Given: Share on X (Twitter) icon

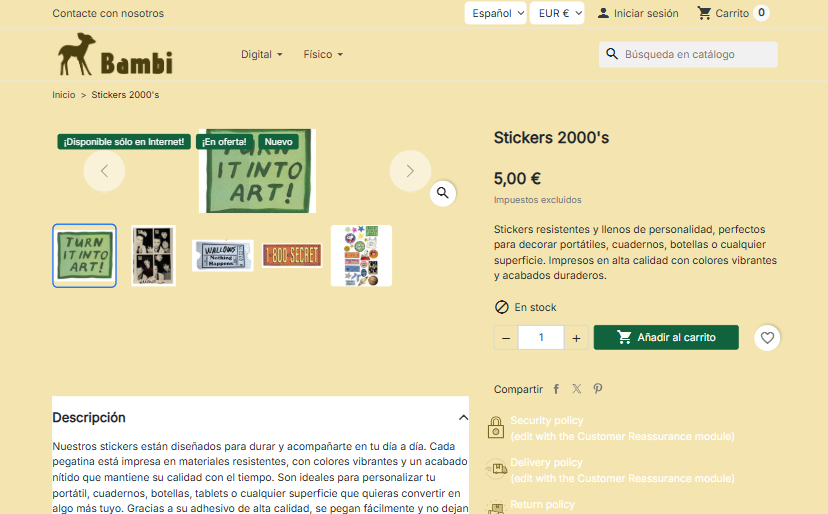Looking at the screenshot, I should (x=577, y=389).
